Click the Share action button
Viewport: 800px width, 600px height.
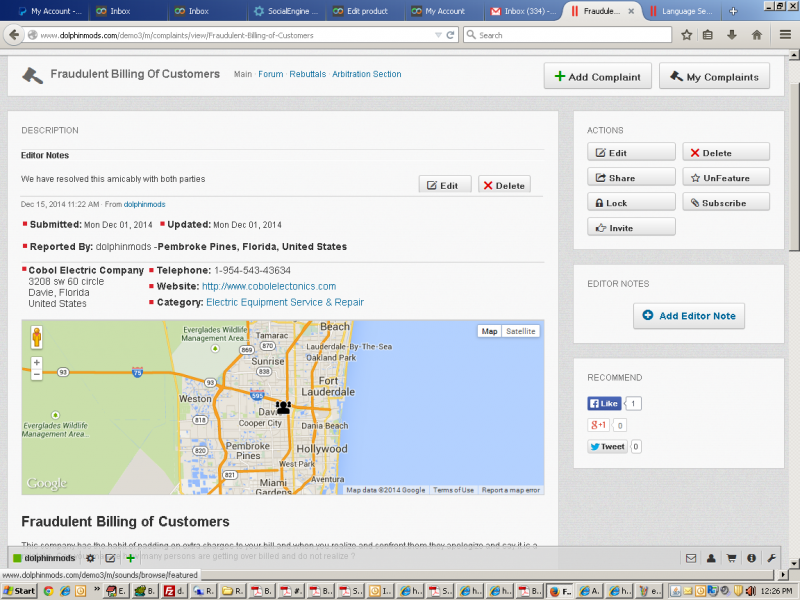(631, 178)
